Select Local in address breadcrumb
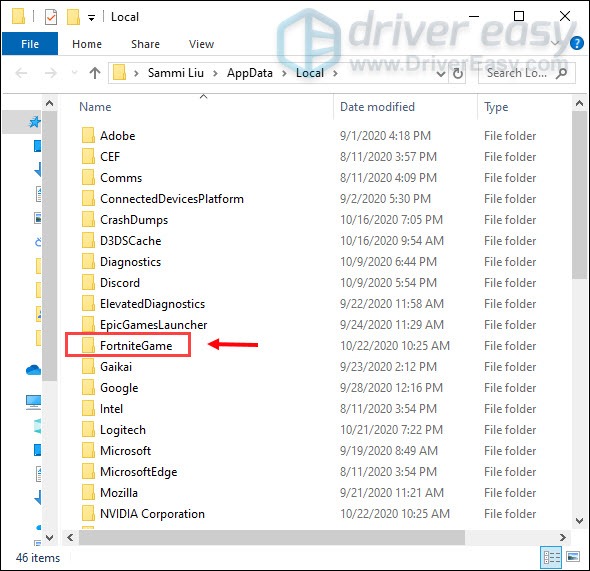590x571 pixels. pos(310,73)
